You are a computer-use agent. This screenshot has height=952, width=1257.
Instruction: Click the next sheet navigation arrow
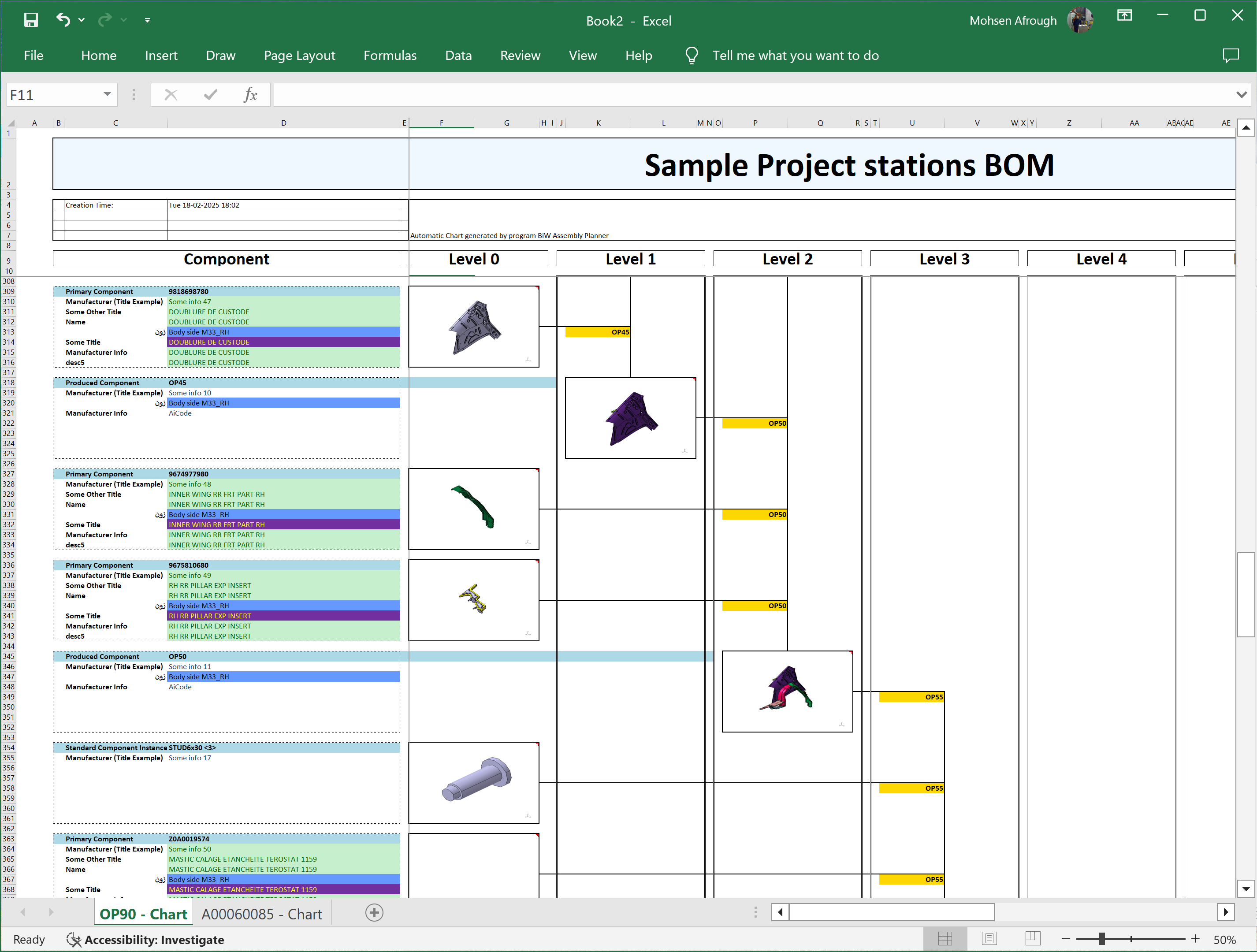(51, 912)
